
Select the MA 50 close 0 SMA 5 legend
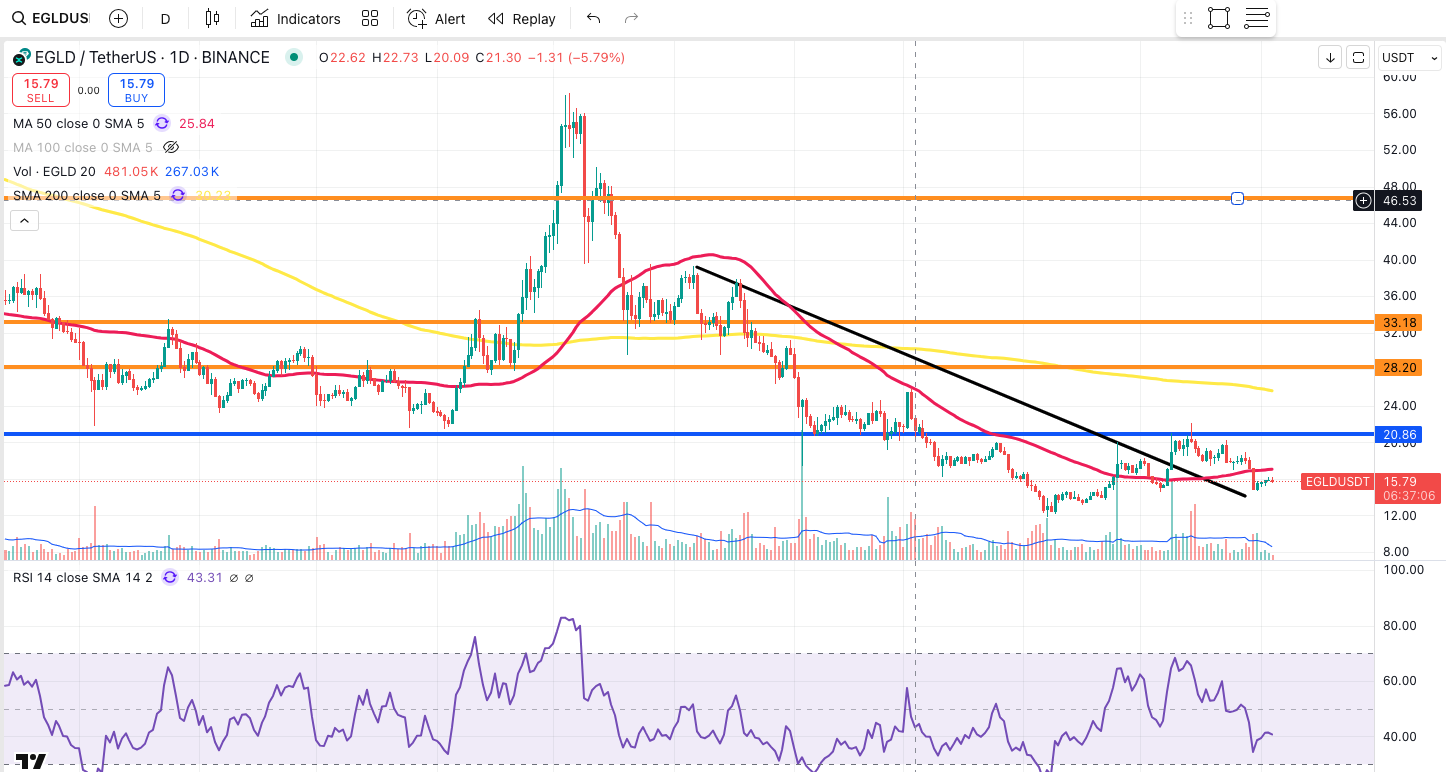79,124
